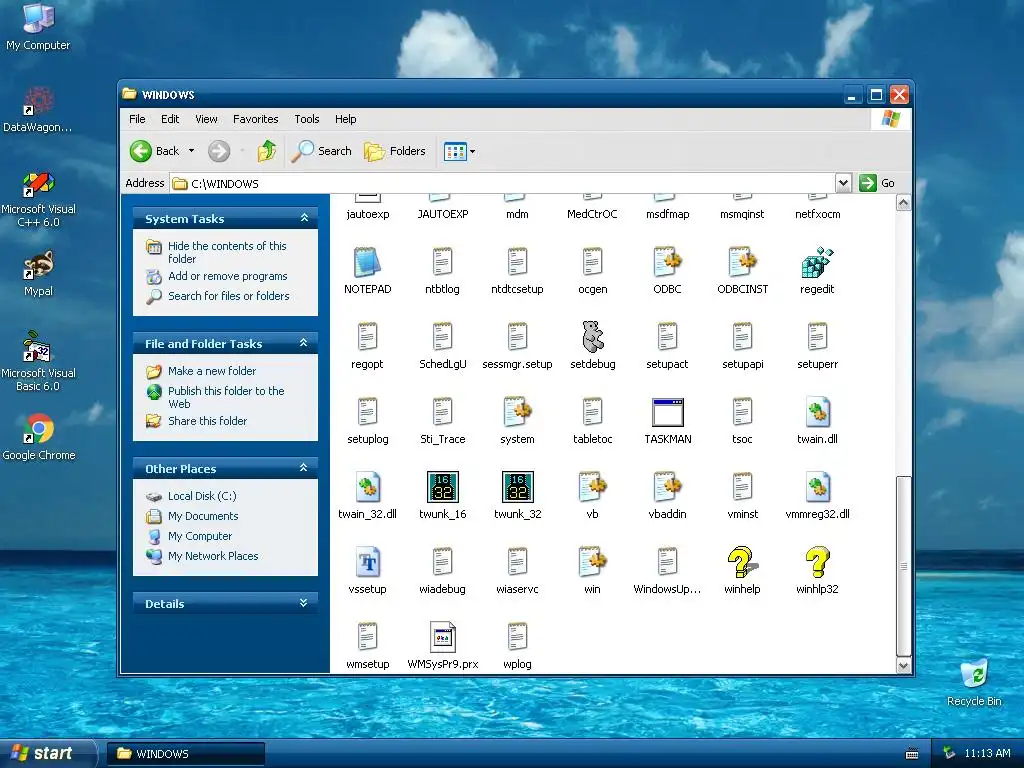Open the Back history dropdown arrow
The image size is (1024, 768).
191,151
